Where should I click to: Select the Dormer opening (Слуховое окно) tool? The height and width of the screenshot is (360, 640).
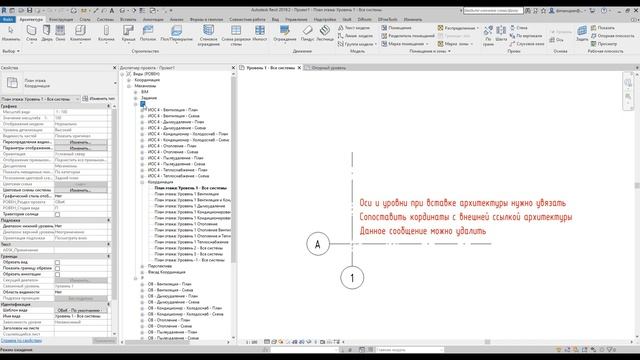tap(527, 44)
